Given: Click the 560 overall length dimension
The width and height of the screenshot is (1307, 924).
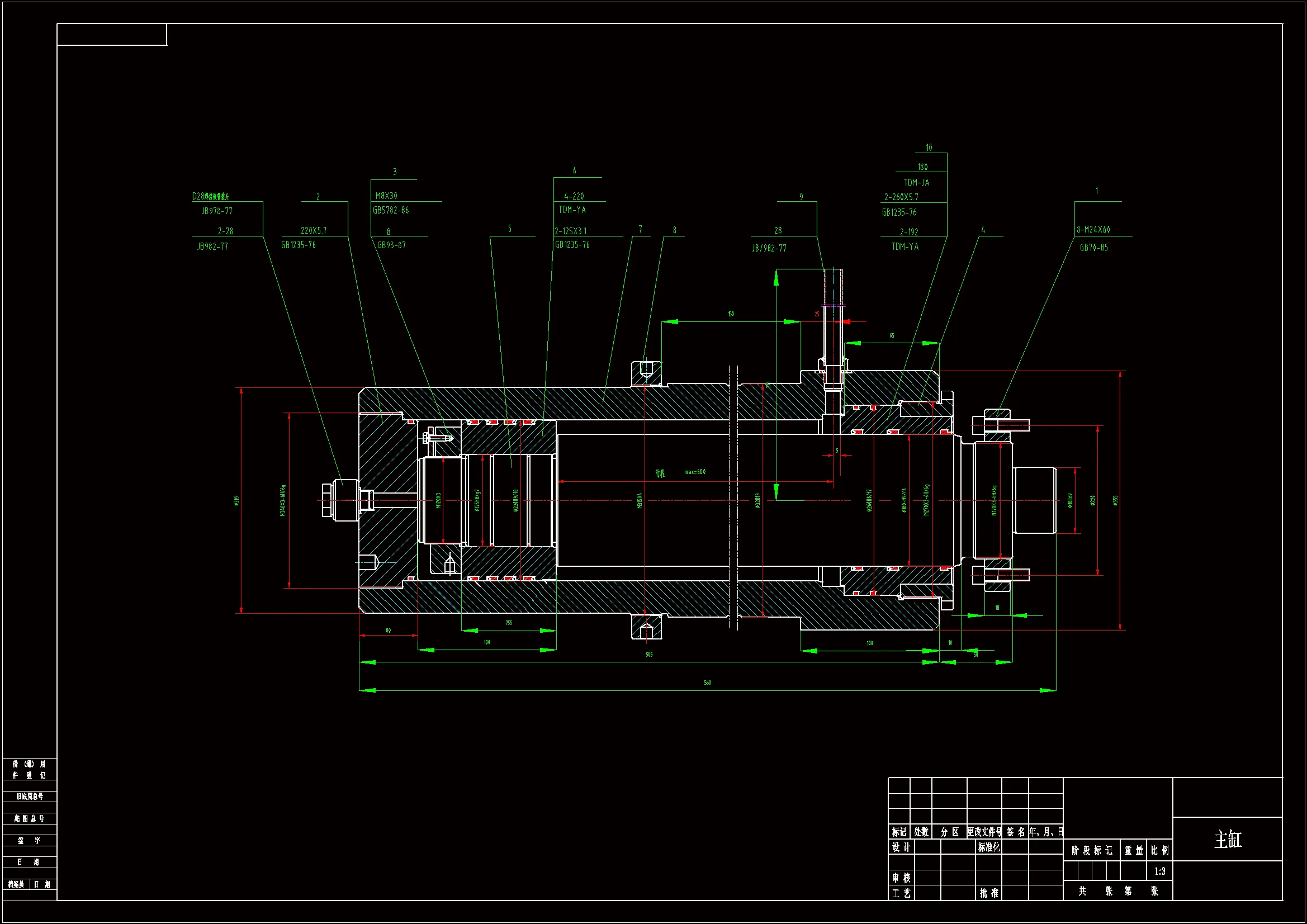Looking at the screenshot, I should [x=708, y=683].
